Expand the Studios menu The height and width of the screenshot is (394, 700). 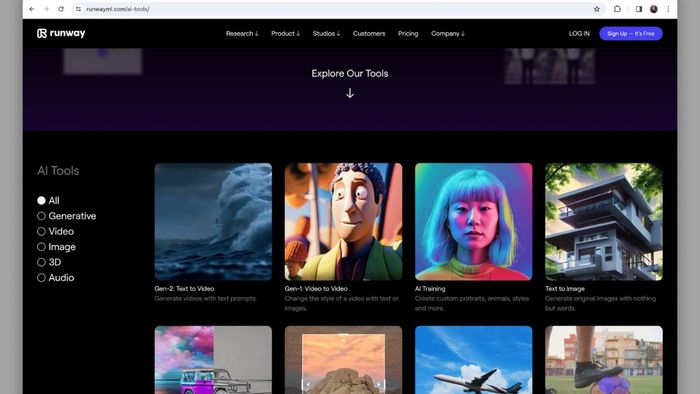326,33
